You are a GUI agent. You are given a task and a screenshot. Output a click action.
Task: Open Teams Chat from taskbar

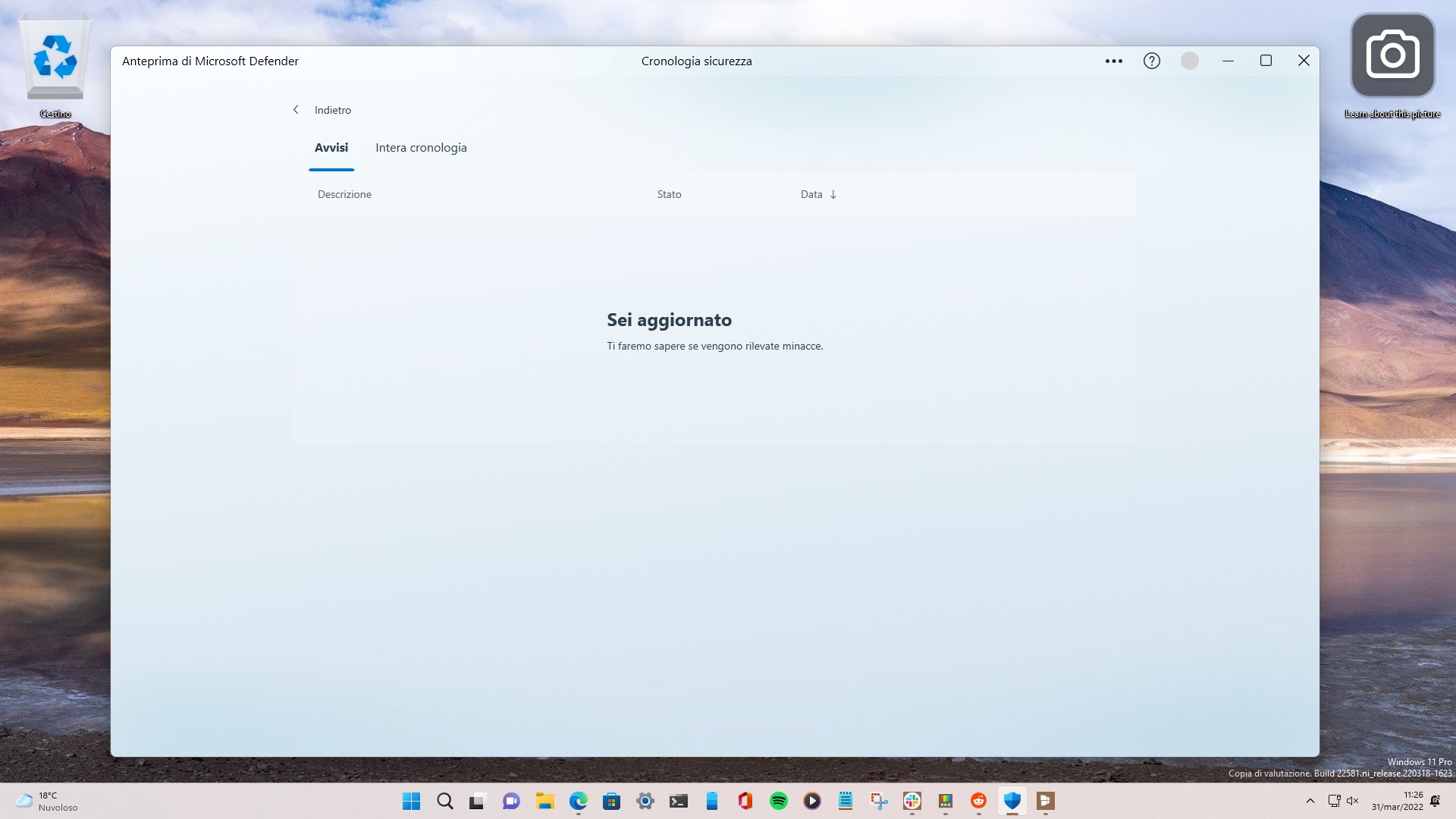[x=511, y=801]
